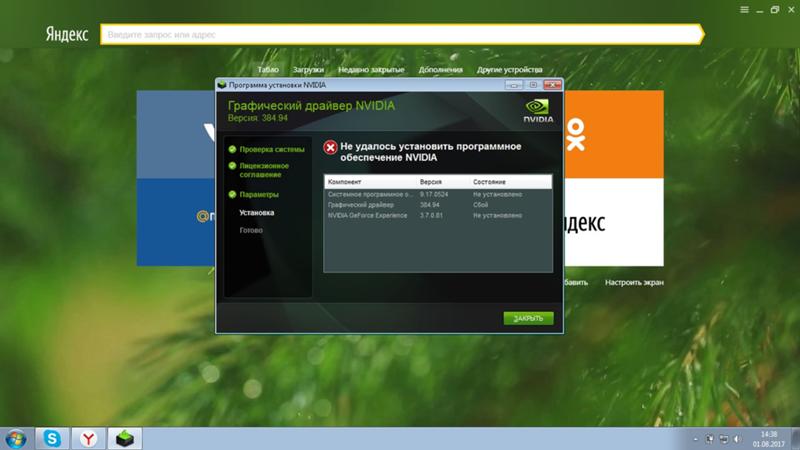This screenshot has height=450, width=800.
Task: Open the Odnoklassniki orange tile
Action: (614, 134)
